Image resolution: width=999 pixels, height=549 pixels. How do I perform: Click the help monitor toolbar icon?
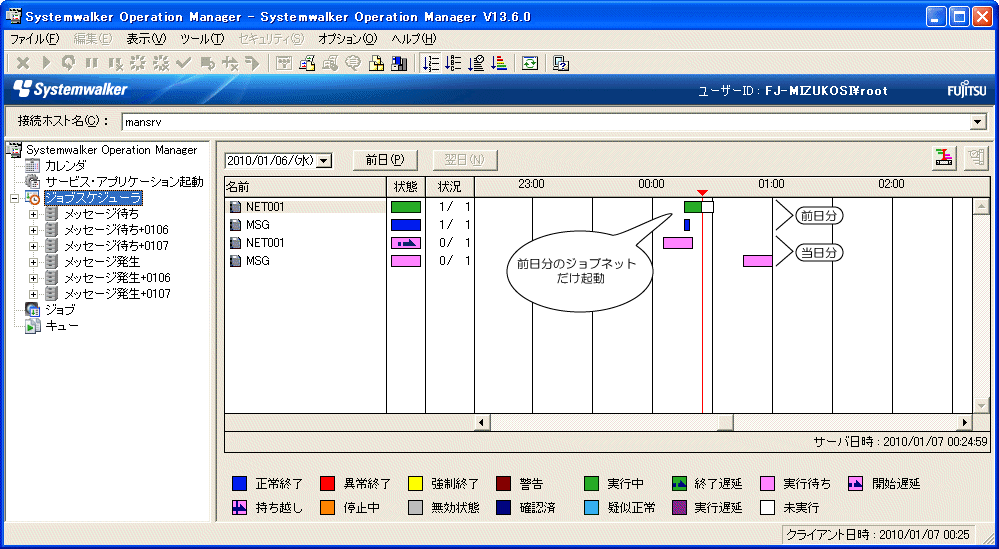561,63
